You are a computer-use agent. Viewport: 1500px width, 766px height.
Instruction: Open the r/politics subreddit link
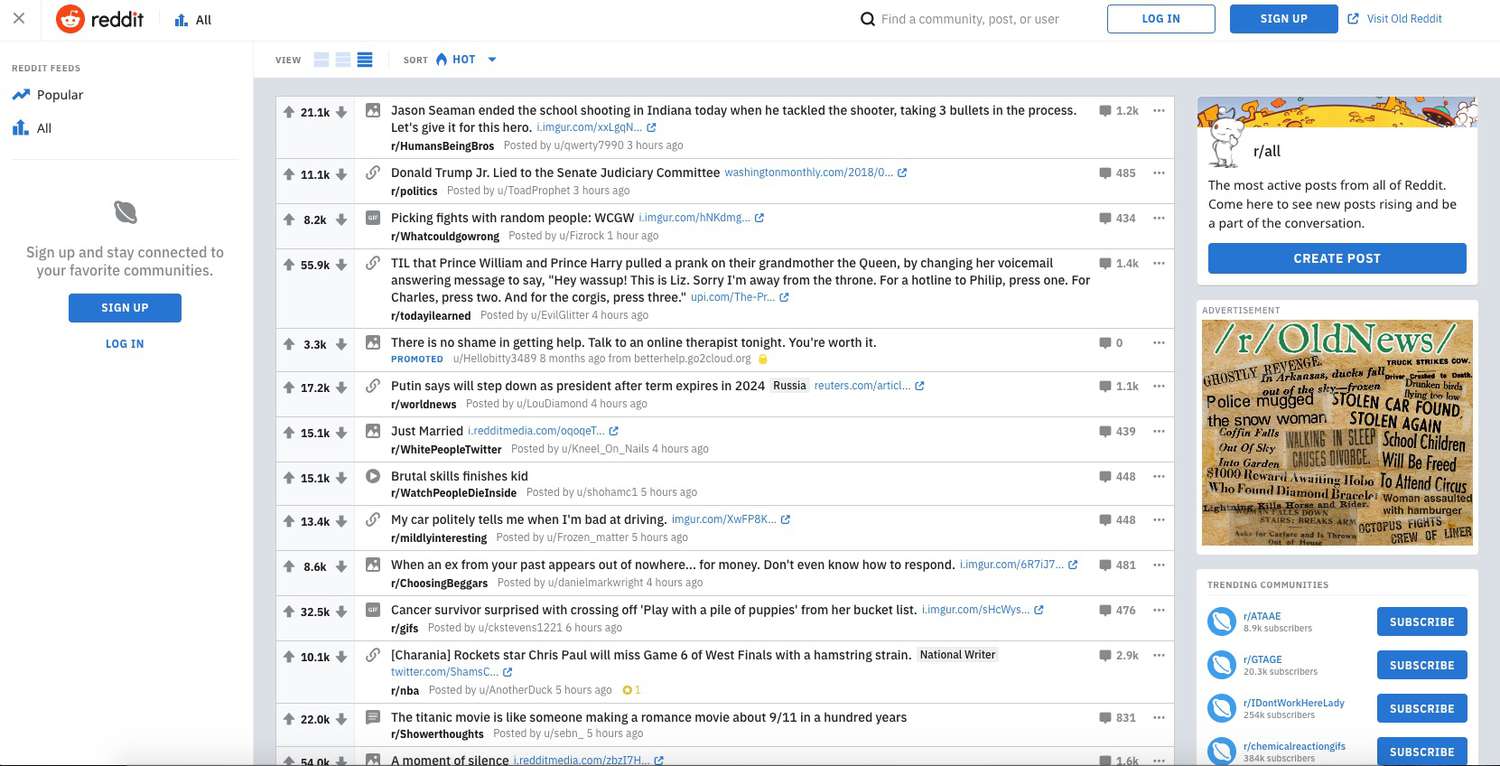[414, 191]
